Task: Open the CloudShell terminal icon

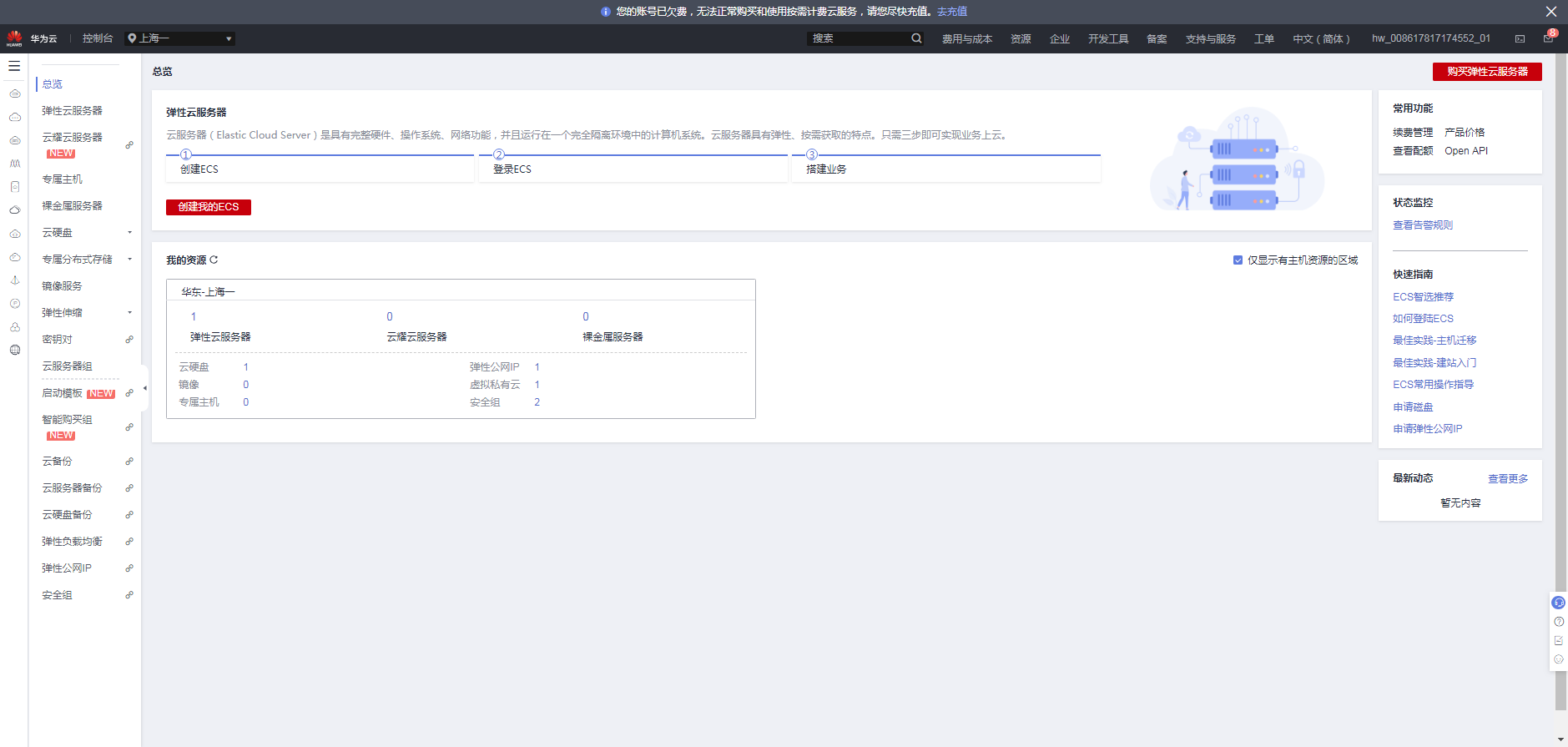Action: 1520,38
